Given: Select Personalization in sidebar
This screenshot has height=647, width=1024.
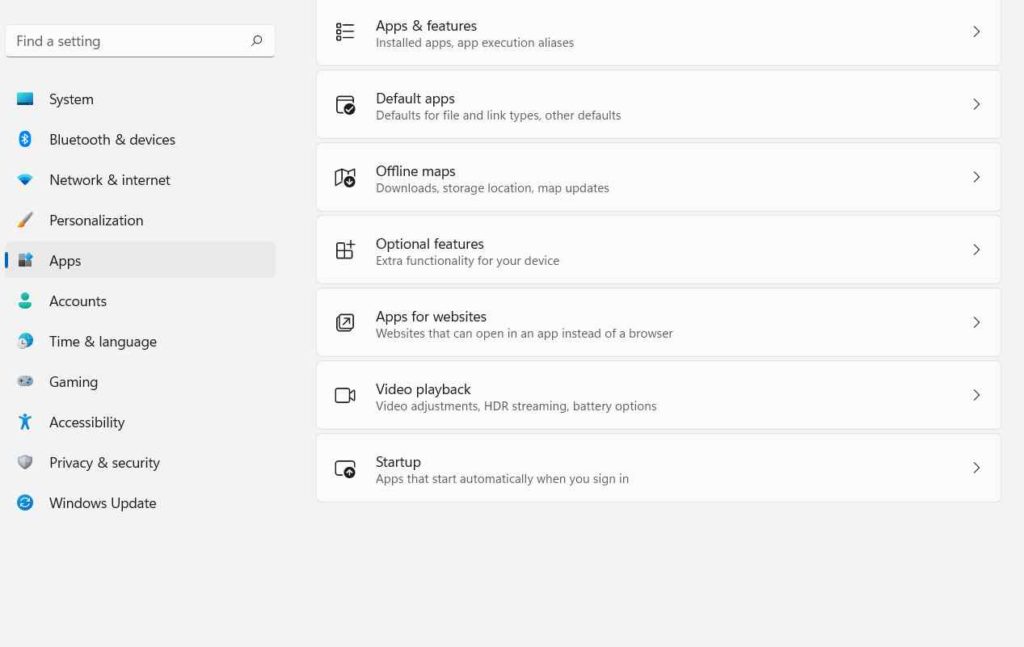Looking at the screenshot, I should tap(140, 220).
